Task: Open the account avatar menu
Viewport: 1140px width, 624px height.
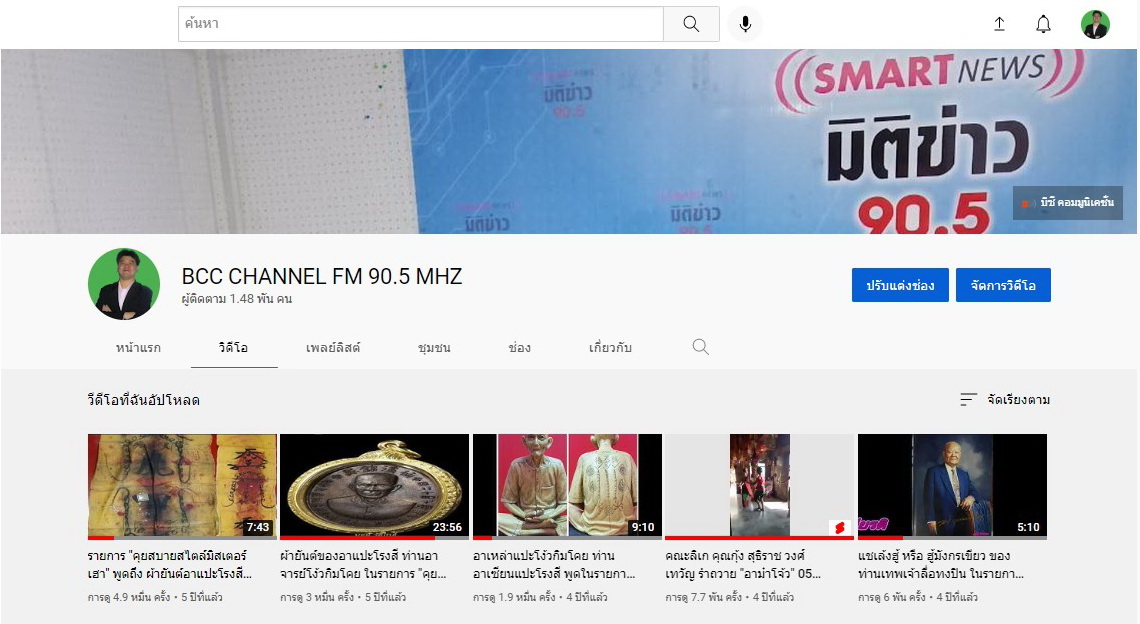Action: click(1095, 24)
